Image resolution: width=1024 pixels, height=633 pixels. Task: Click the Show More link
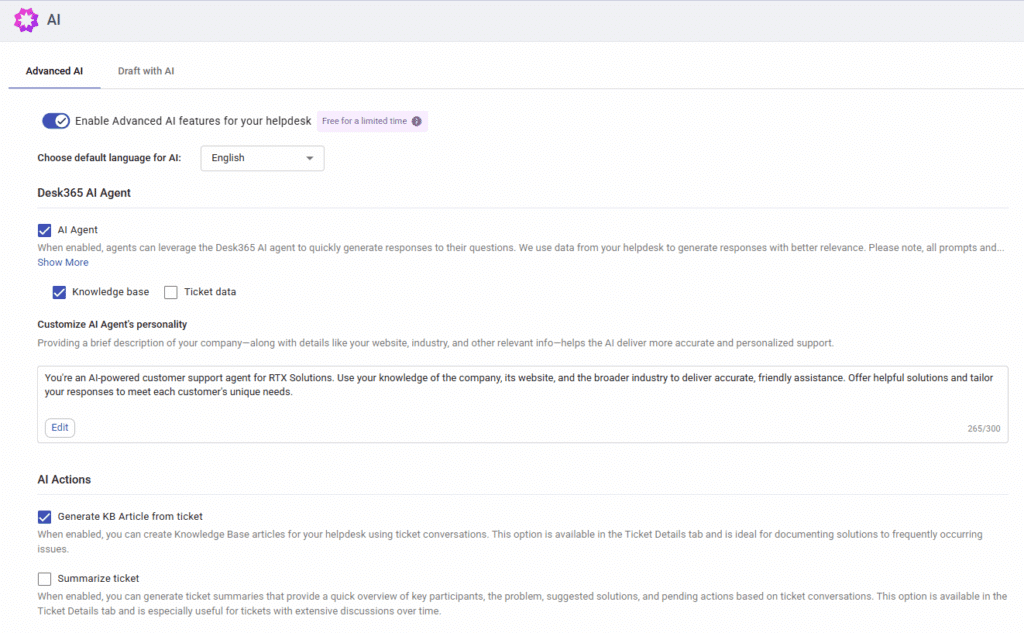[x=62, y=261]
